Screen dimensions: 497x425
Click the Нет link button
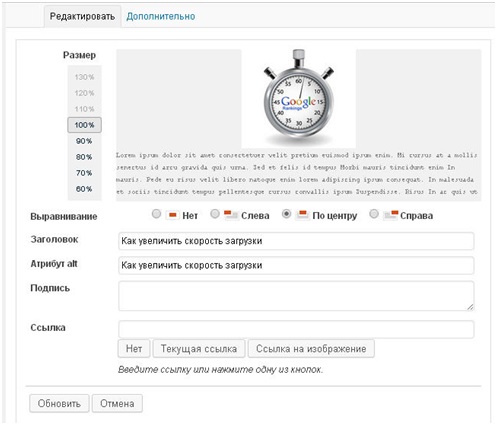click(x=134, y=349)
